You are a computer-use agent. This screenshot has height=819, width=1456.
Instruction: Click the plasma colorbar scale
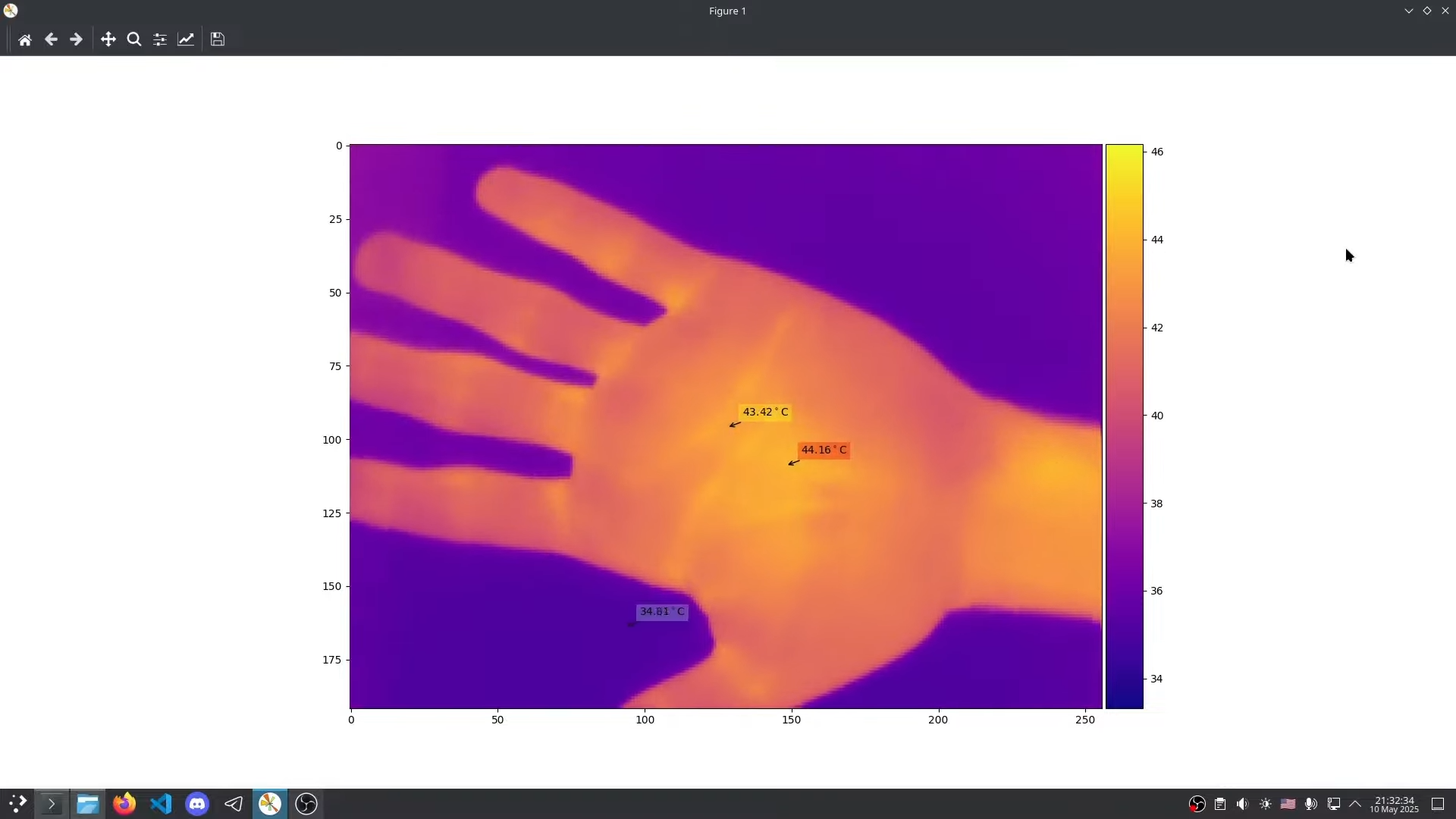pos(1124,426)
